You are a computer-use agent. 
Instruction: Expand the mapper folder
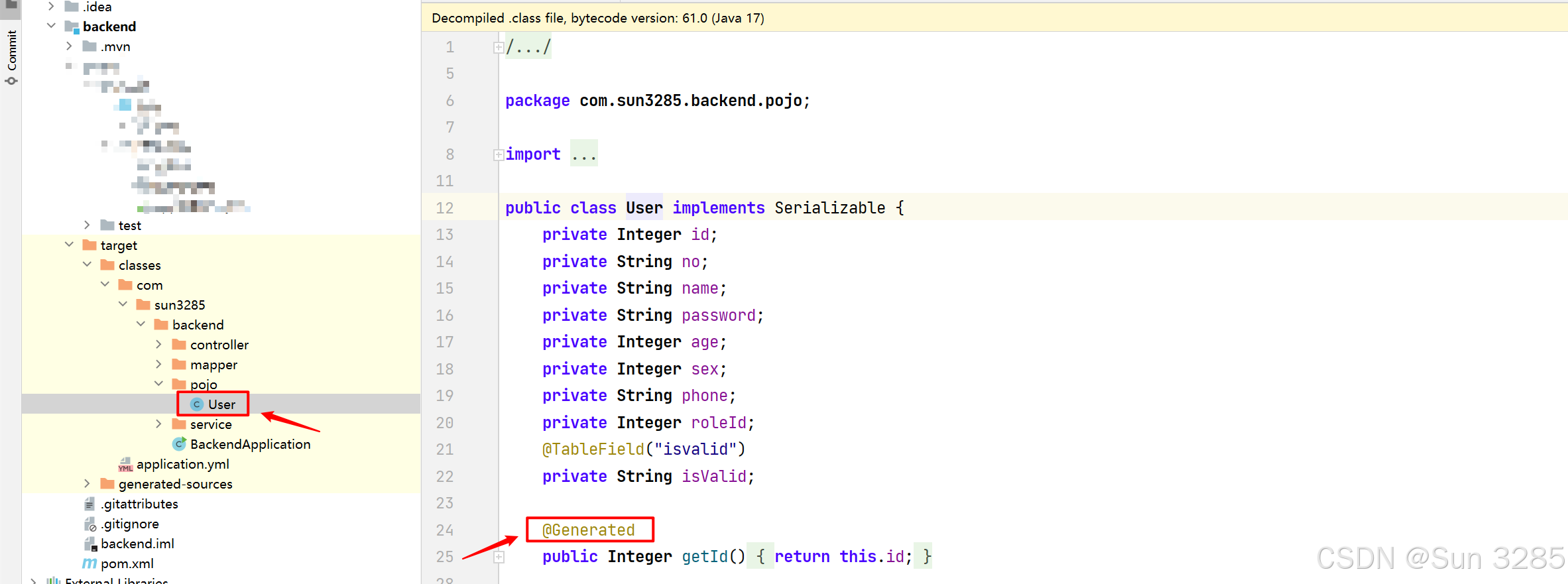(158, 364)
